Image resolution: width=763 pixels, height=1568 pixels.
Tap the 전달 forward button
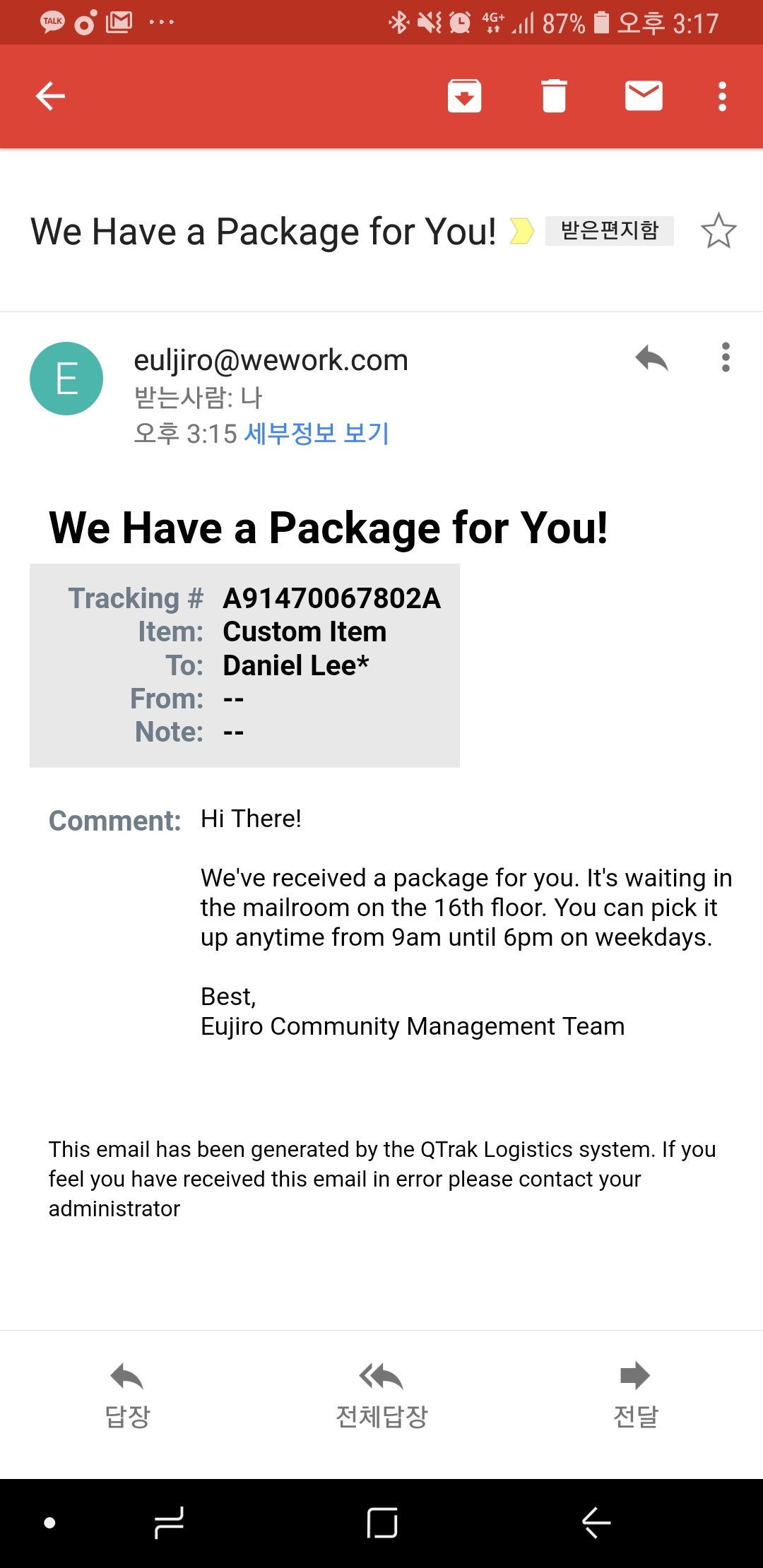tap(635, 1395)
